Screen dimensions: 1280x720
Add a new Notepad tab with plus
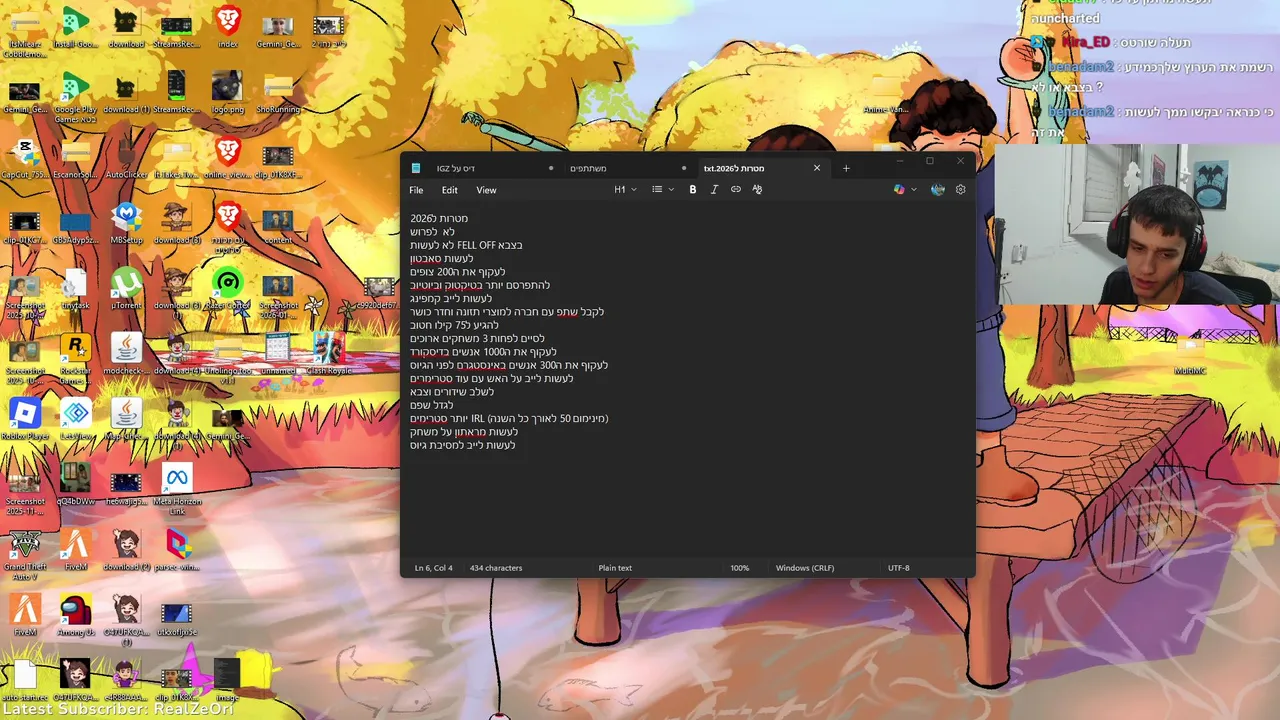pos(846,168)
